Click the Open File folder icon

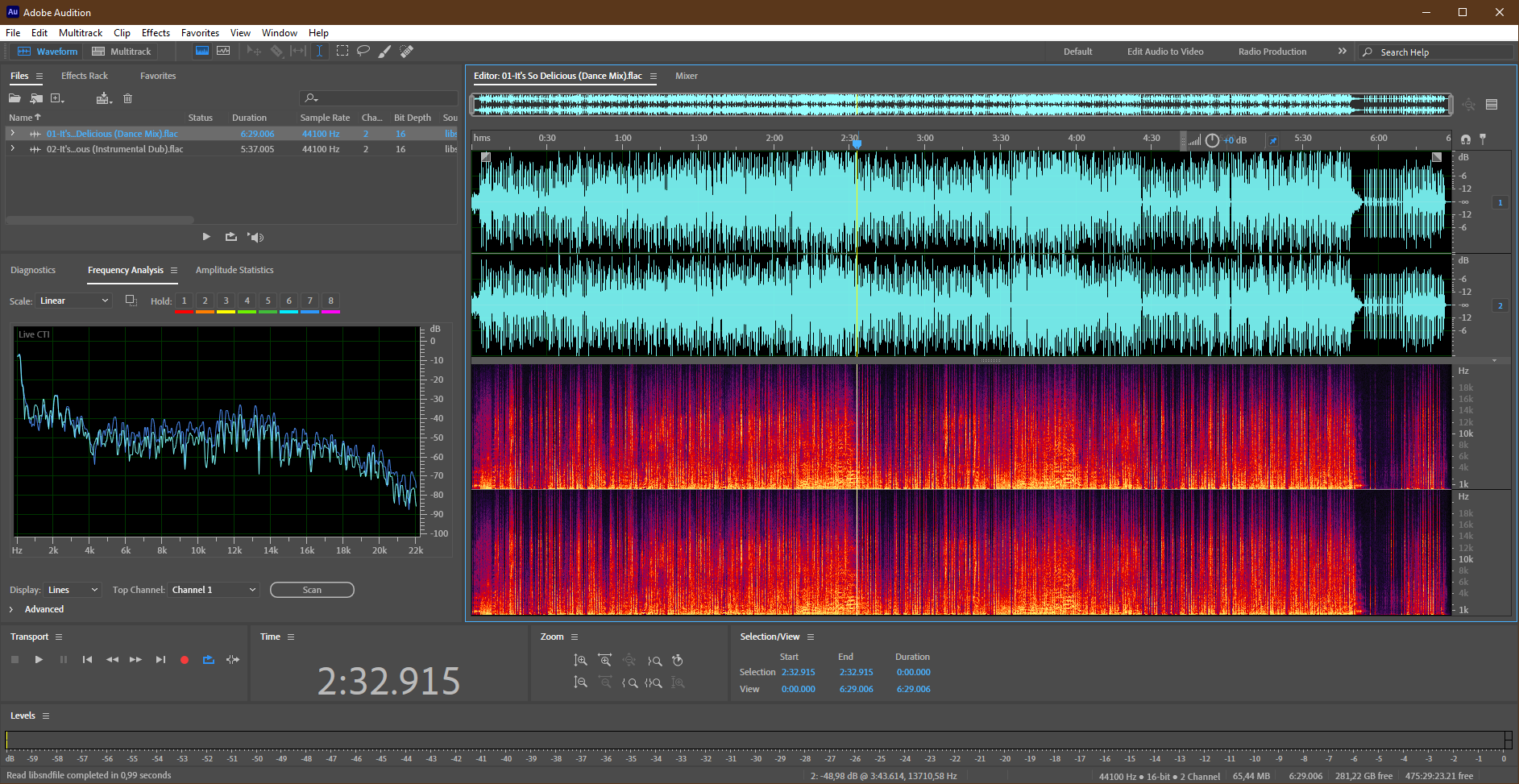point(15,98)
